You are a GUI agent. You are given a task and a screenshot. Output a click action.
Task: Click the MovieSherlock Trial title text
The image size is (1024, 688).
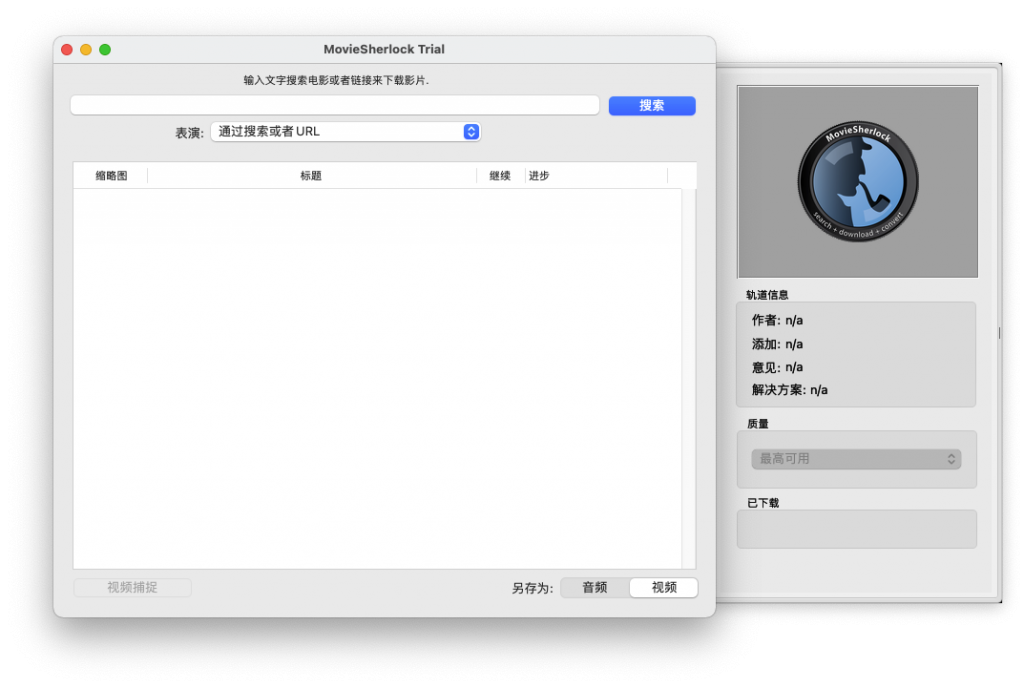tap(384, 49)
